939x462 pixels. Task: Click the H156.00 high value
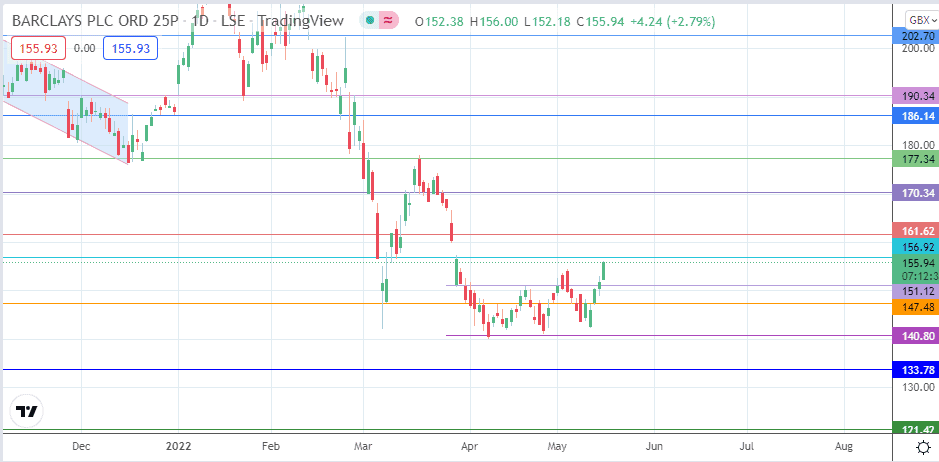point(494,22)
